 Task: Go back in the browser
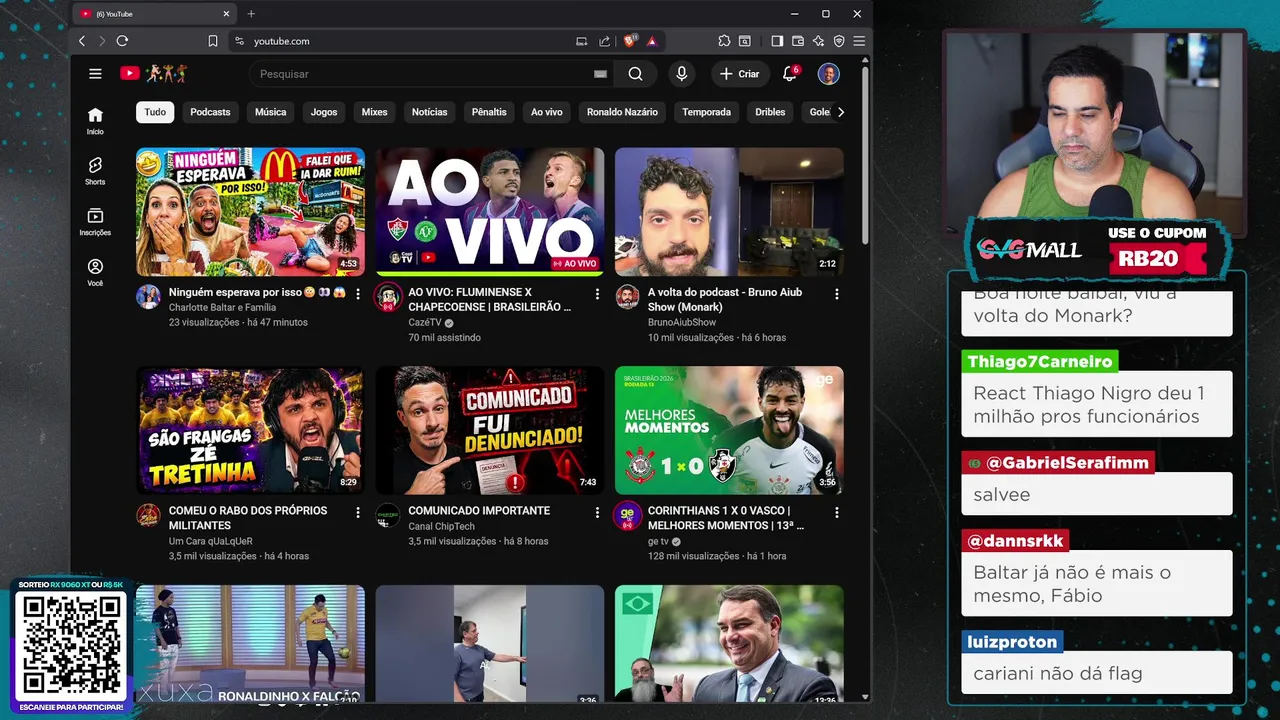(82, 41)
